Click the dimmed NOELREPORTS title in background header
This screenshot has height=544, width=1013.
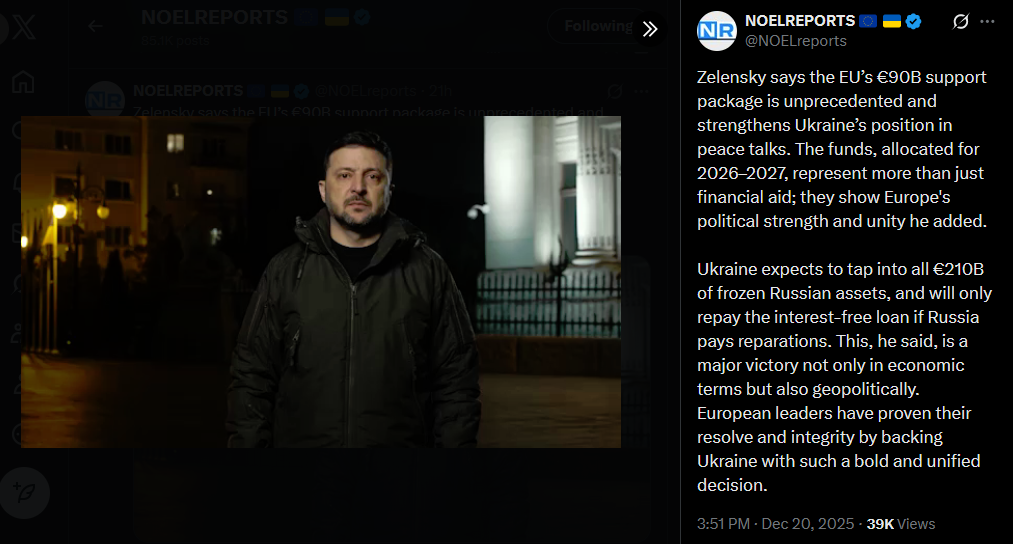point(214,17)
